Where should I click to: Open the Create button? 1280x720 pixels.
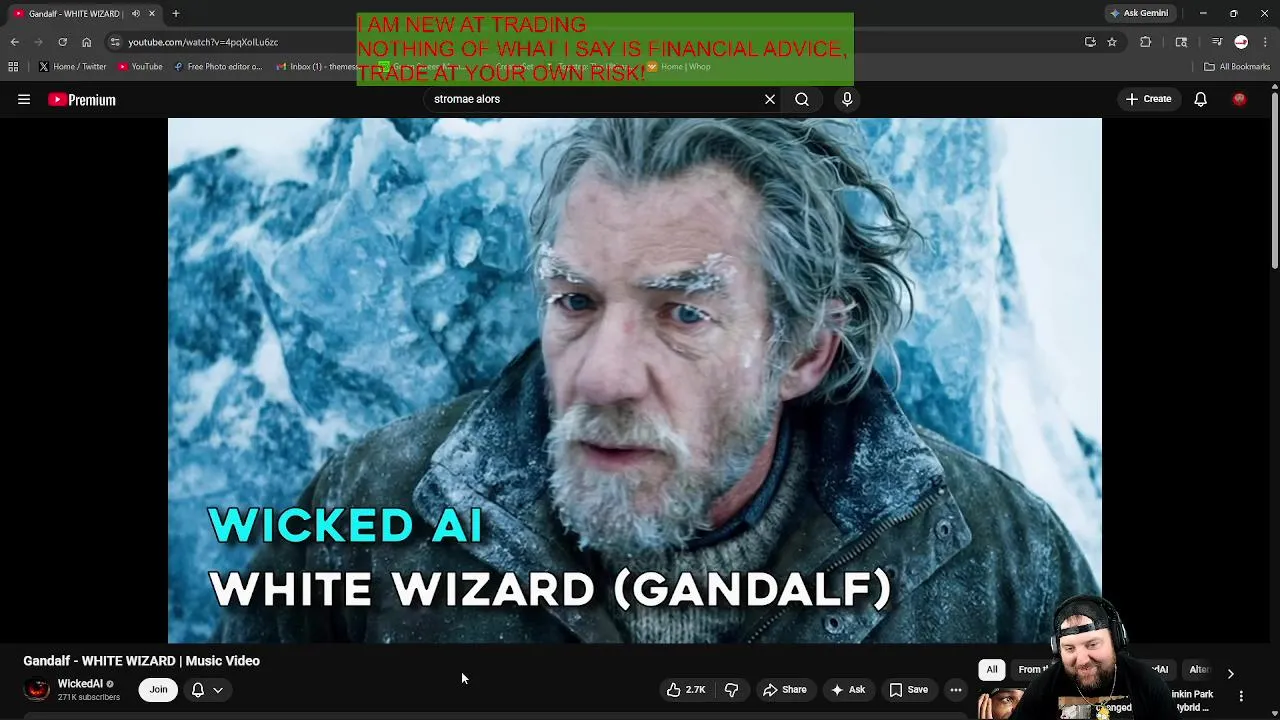point(1148,99)
